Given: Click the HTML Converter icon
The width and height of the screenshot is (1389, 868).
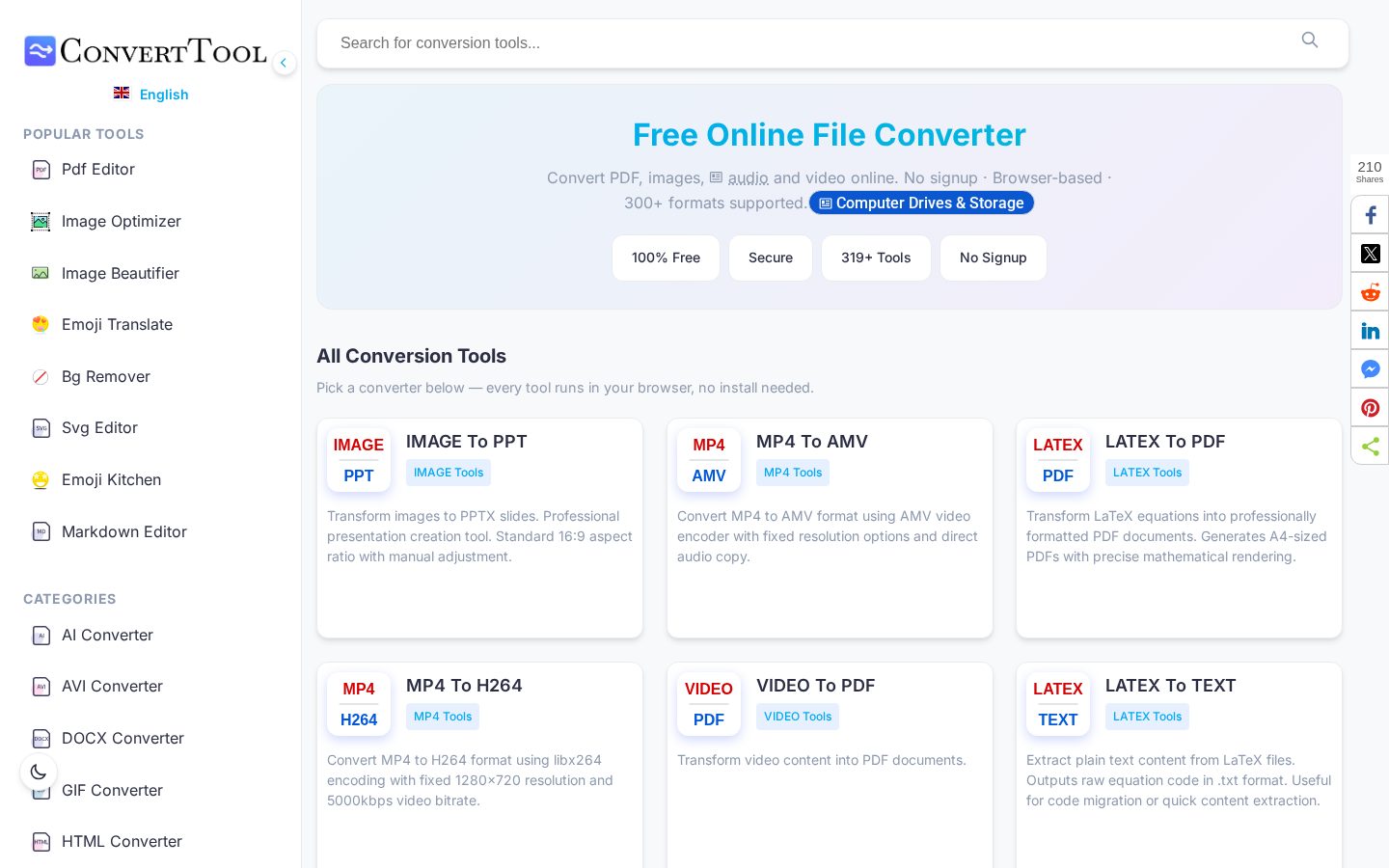Looking at the screenshot, I should (x=41, y=842).
